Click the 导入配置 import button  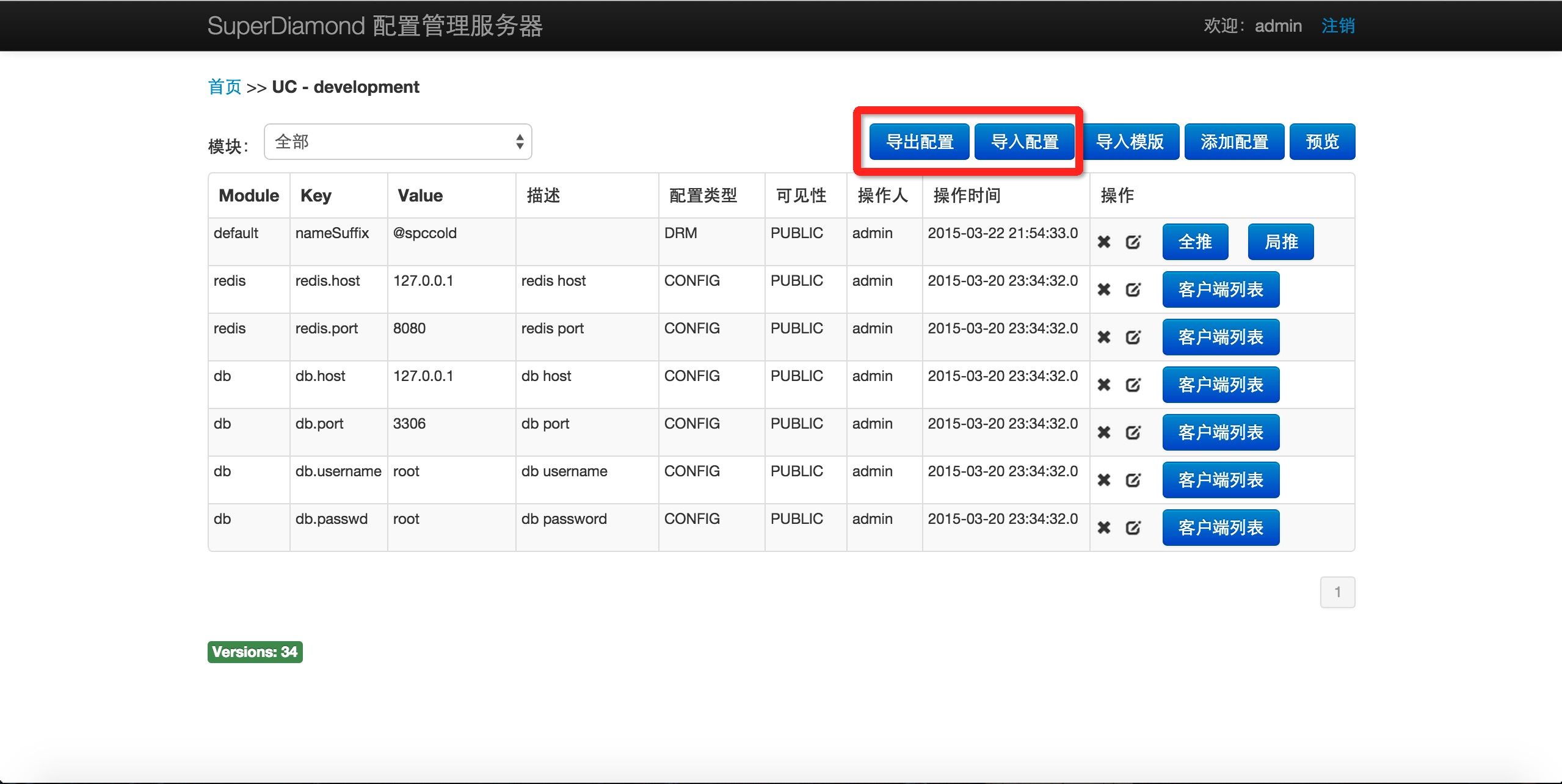pos(1024,142)
